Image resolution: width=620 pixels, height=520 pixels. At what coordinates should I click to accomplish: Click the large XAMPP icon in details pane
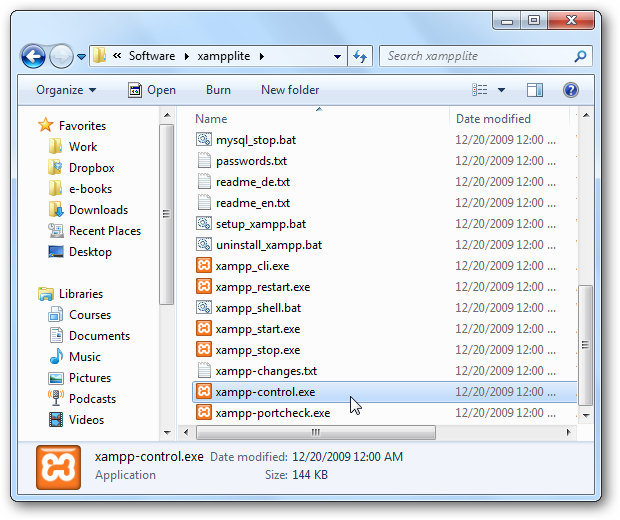click(59, 467)
